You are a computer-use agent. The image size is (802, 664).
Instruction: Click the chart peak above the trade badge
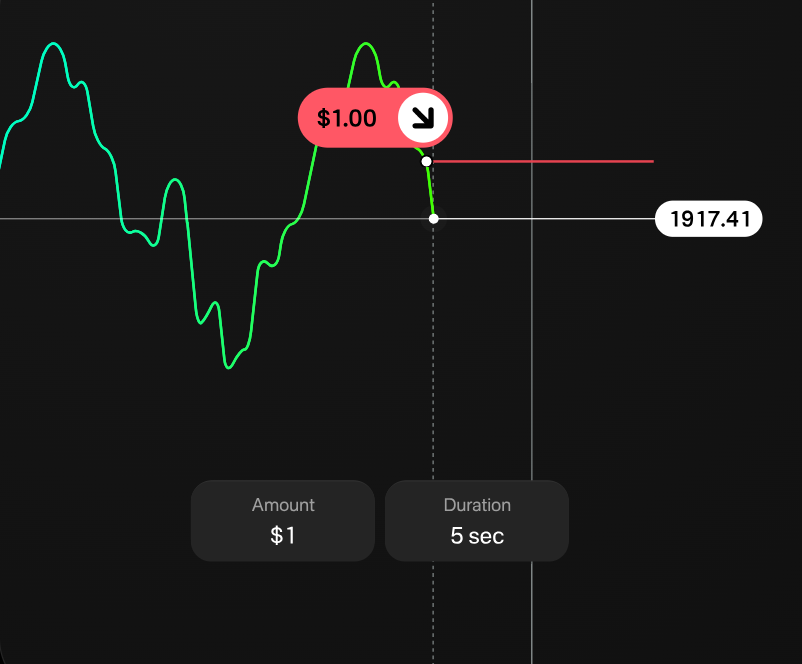tap(366, 44)
